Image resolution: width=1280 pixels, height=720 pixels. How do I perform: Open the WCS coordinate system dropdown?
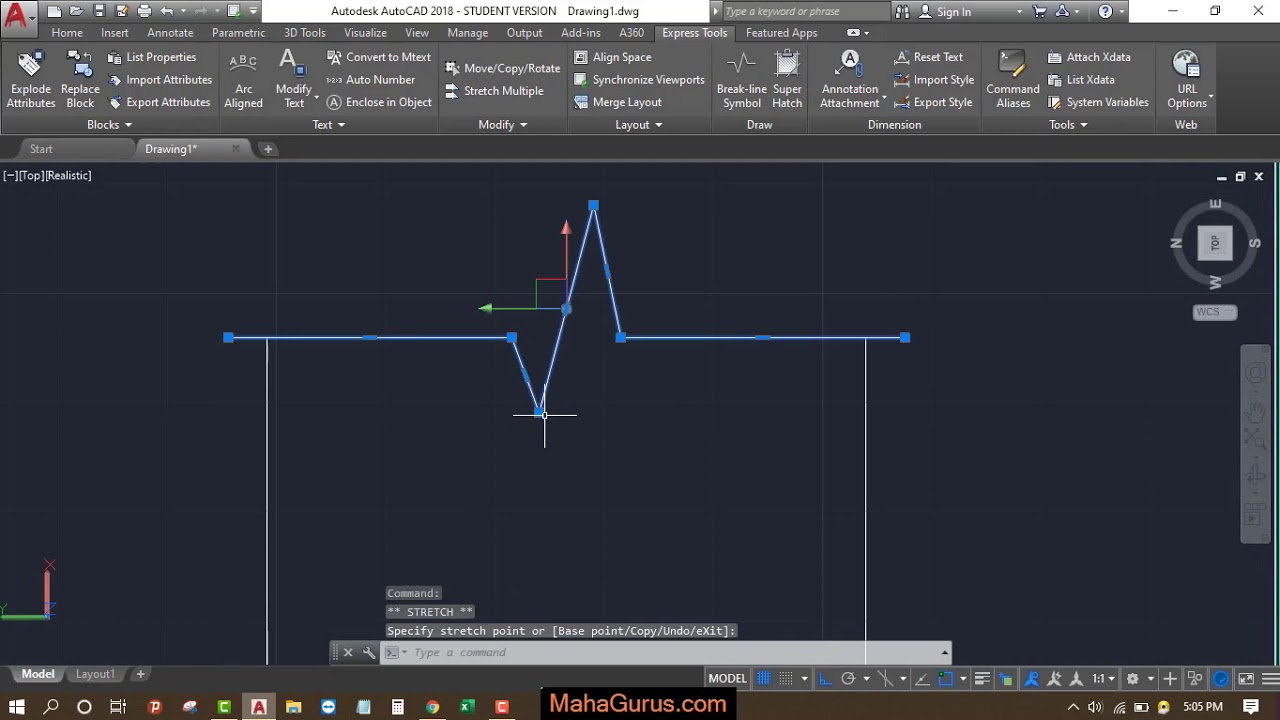1215,312
